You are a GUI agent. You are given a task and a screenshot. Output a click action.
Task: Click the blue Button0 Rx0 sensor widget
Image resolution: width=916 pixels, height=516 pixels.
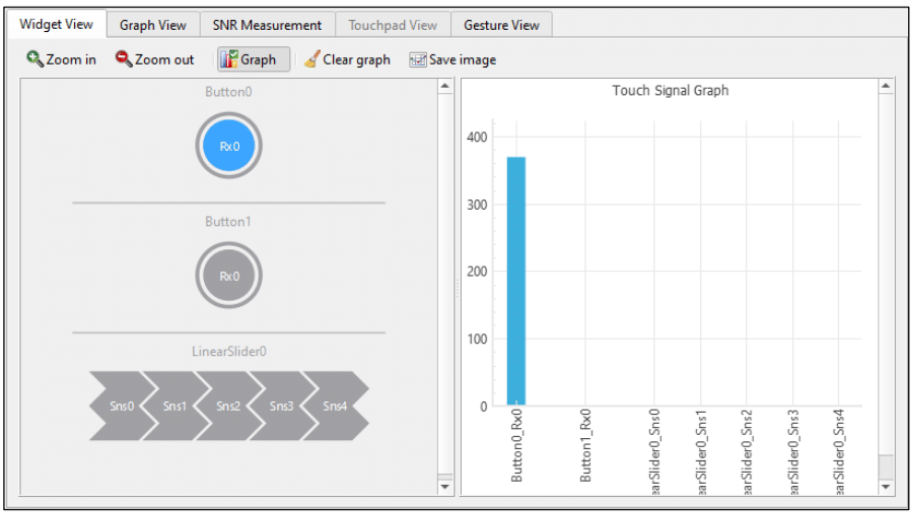click(x=229, y=146)
